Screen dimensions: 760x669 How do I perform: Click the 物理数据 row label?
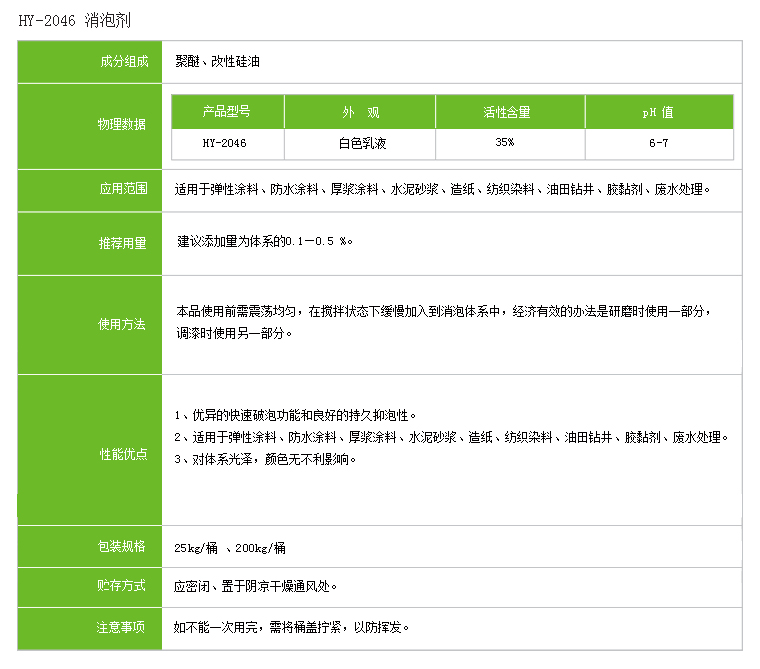tap(121, 125)
